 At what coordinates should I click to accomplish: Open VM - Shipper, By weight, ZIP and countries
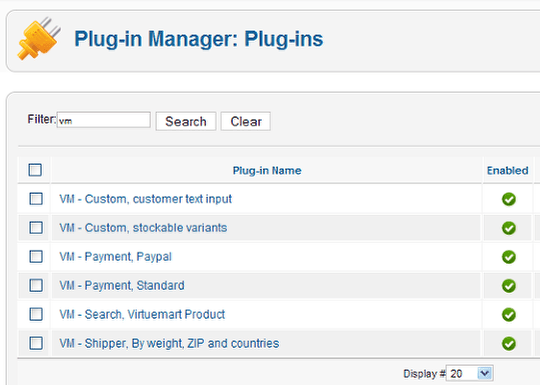click(169, 344)
